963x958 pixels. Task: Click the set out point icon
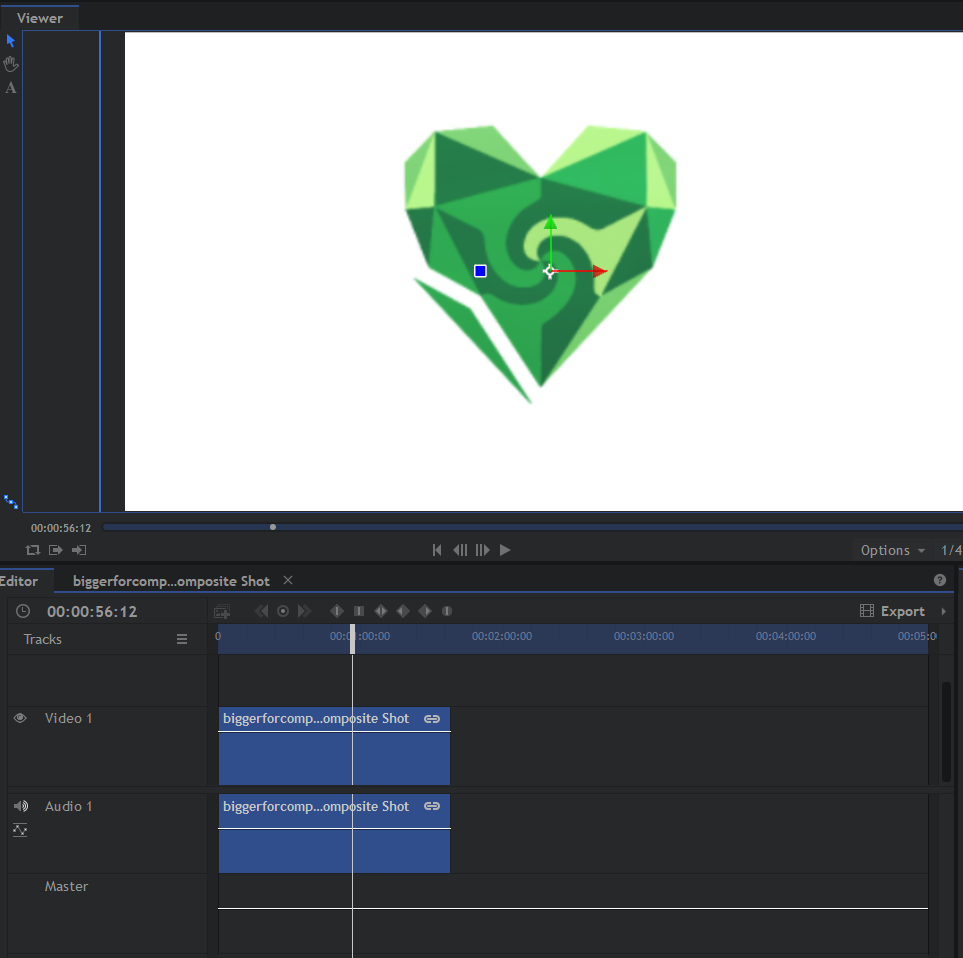coord(79,550)
